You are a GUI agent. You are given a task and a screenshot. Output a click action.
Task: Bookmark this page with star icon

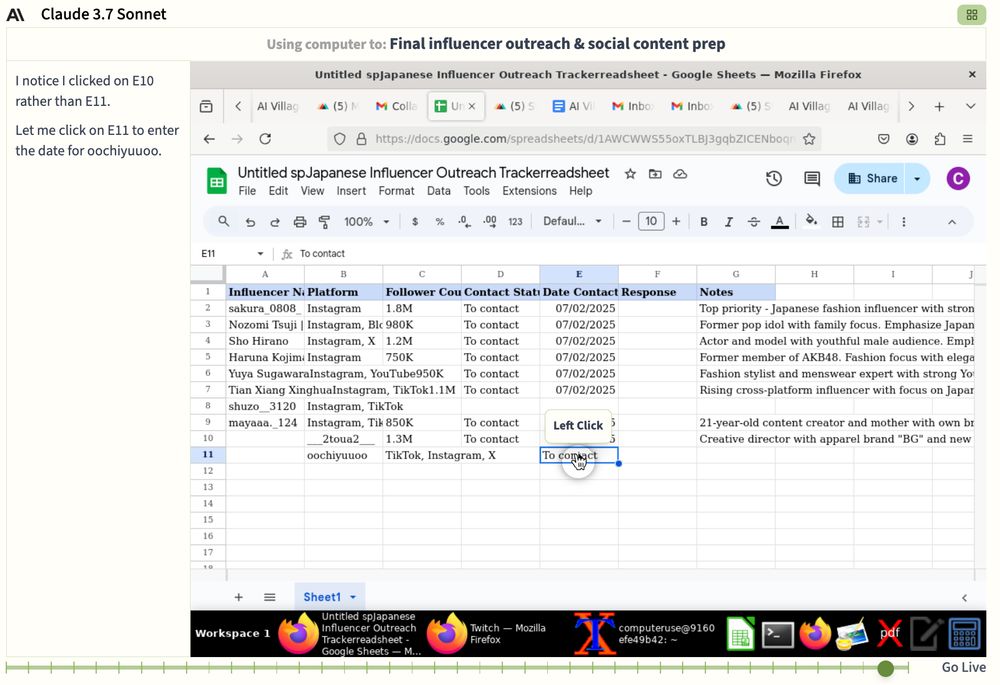[x=809, y=139]
